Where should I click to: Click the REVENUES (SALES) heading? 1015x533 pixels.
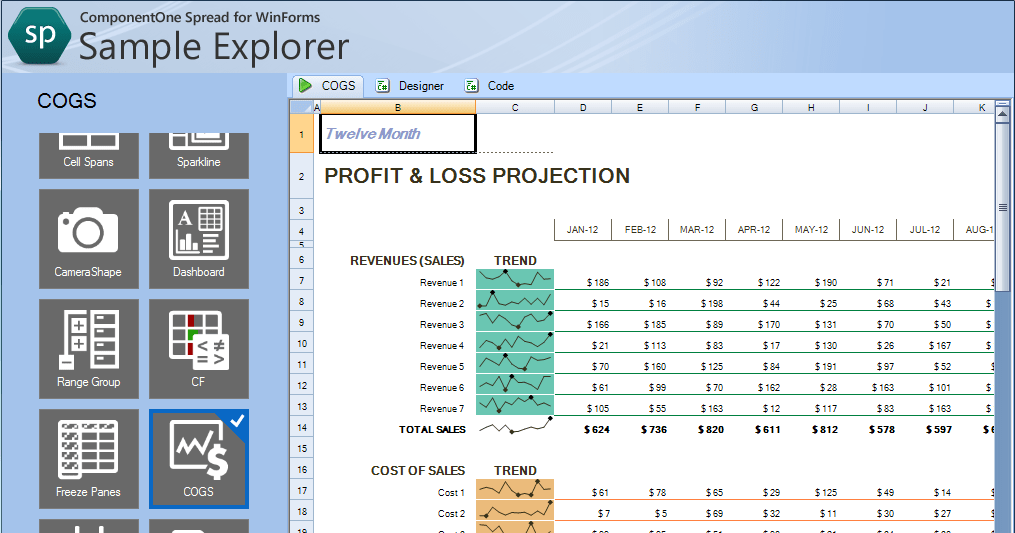407,261
